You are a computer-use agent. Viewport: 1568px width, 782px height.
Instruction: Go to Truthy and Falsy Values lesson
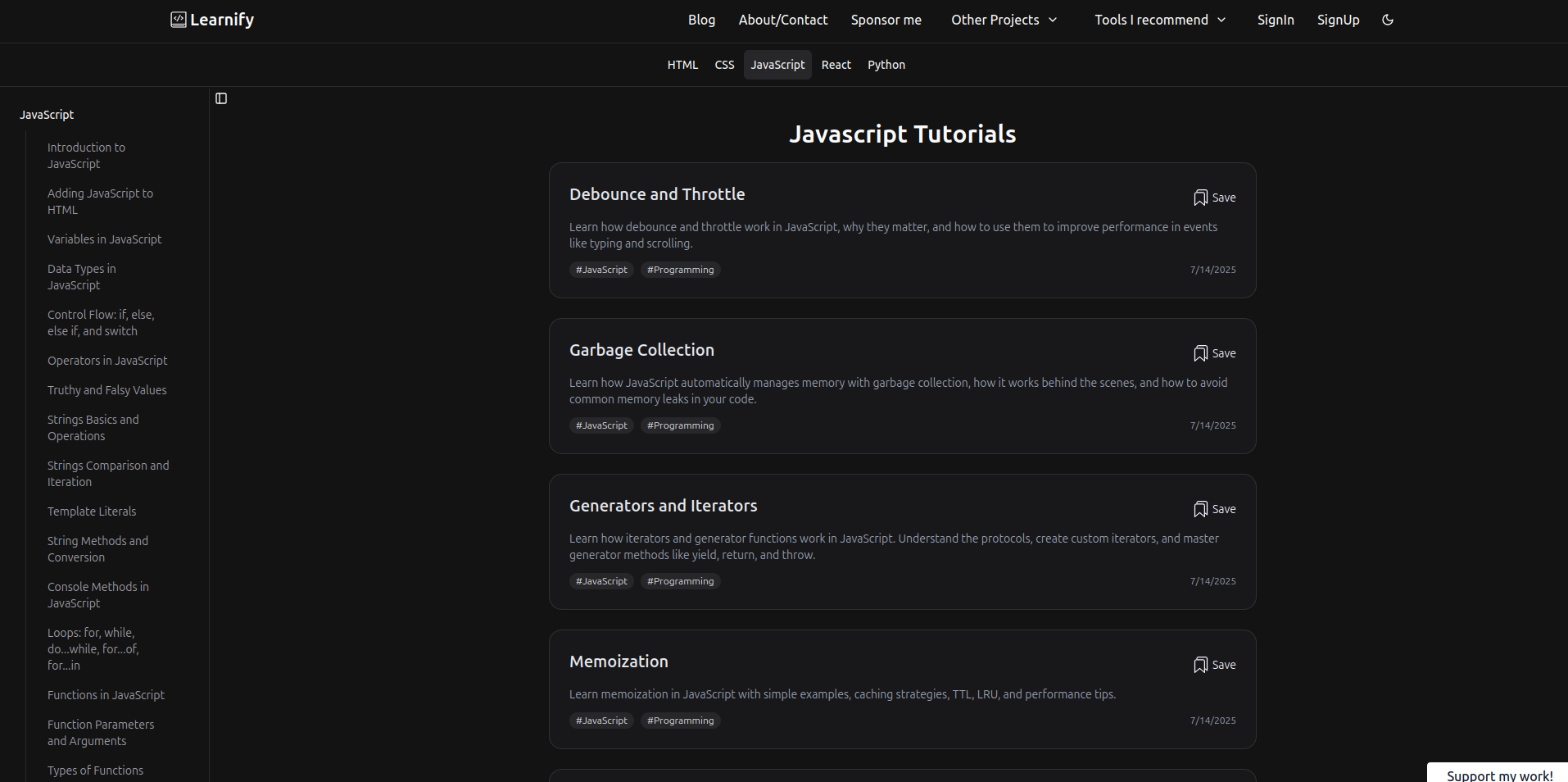click(x=106, y=390)
